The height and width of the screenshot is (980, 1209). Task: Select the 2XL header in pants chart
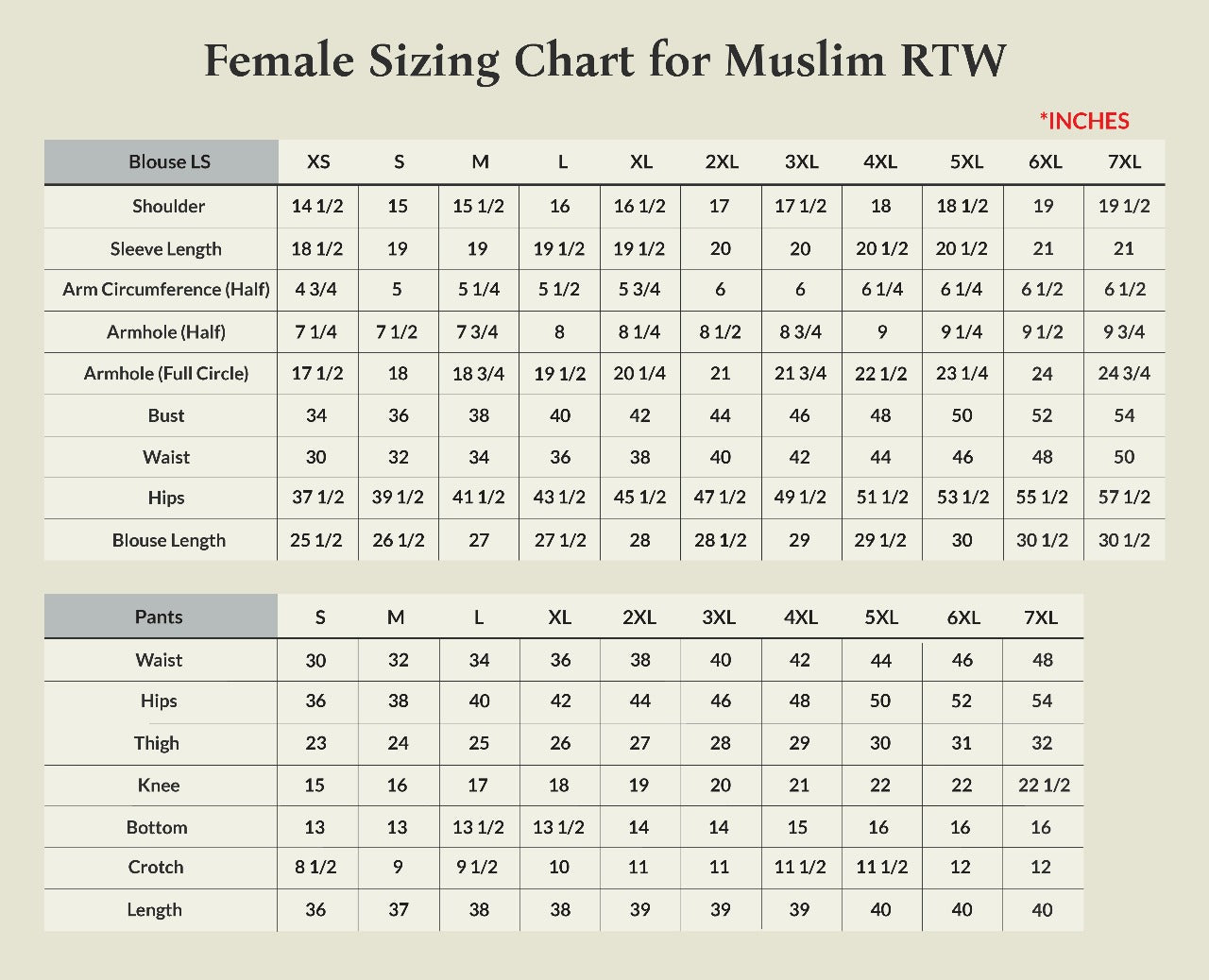(x=640, y=617)
